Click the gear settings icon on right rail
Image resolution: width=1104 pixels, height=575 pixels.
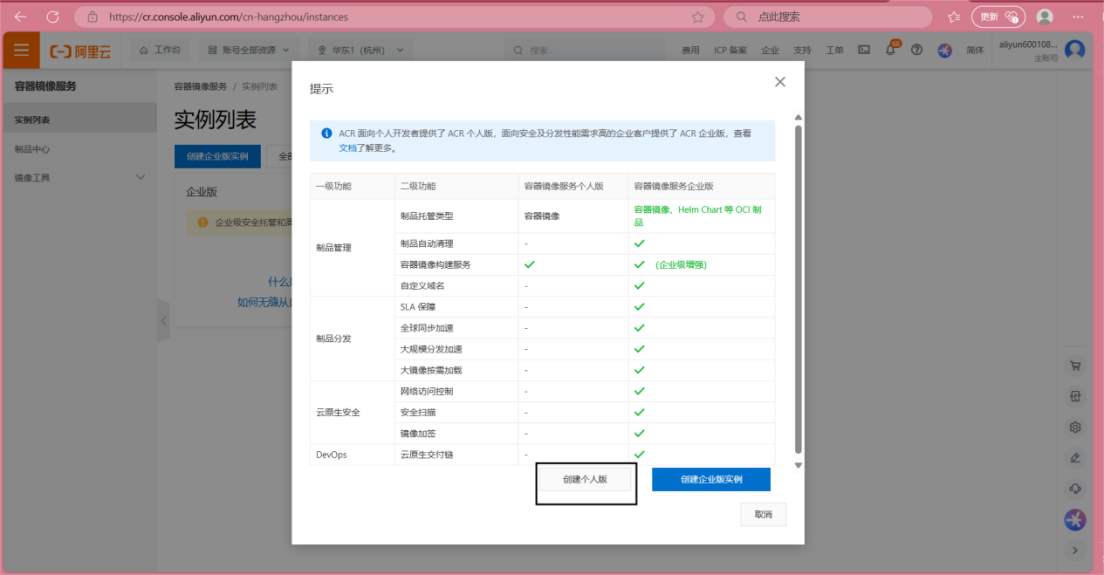pos(1075,427)
